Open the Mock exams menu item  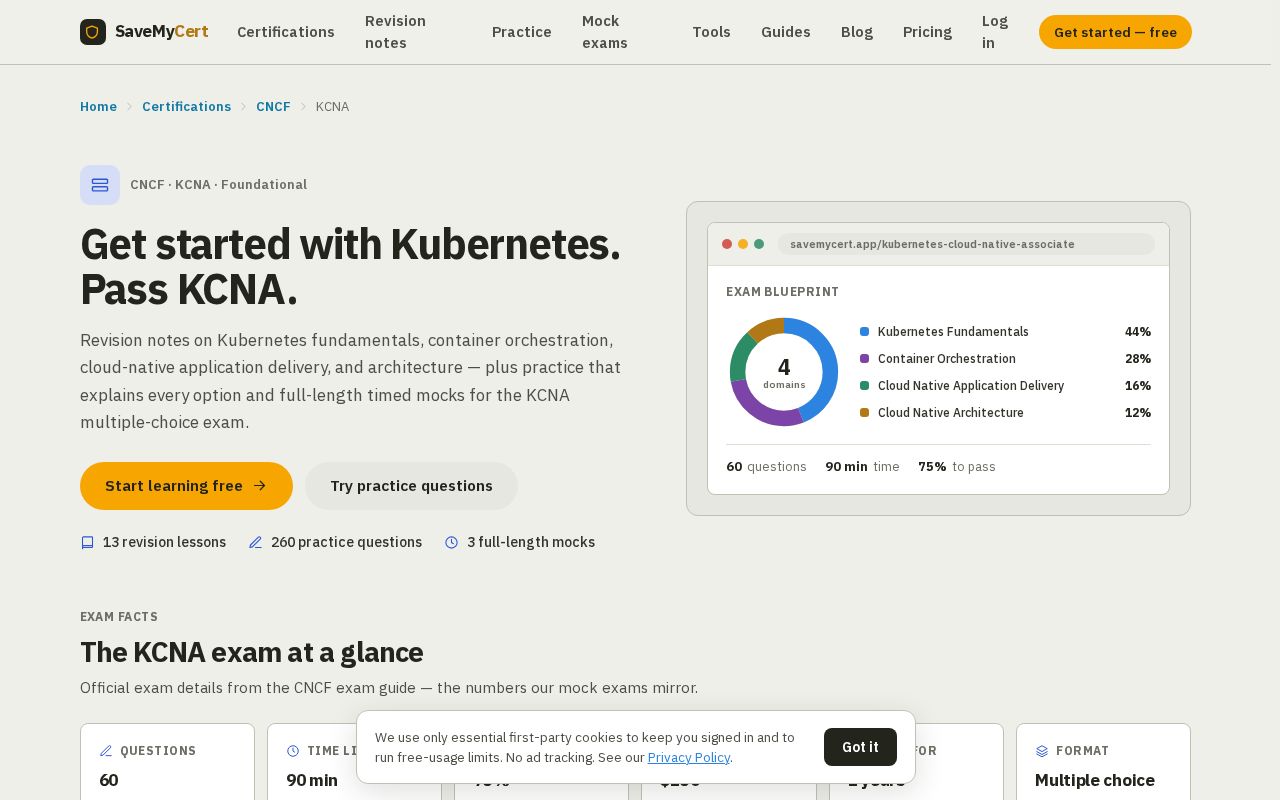tap(605, 32)
